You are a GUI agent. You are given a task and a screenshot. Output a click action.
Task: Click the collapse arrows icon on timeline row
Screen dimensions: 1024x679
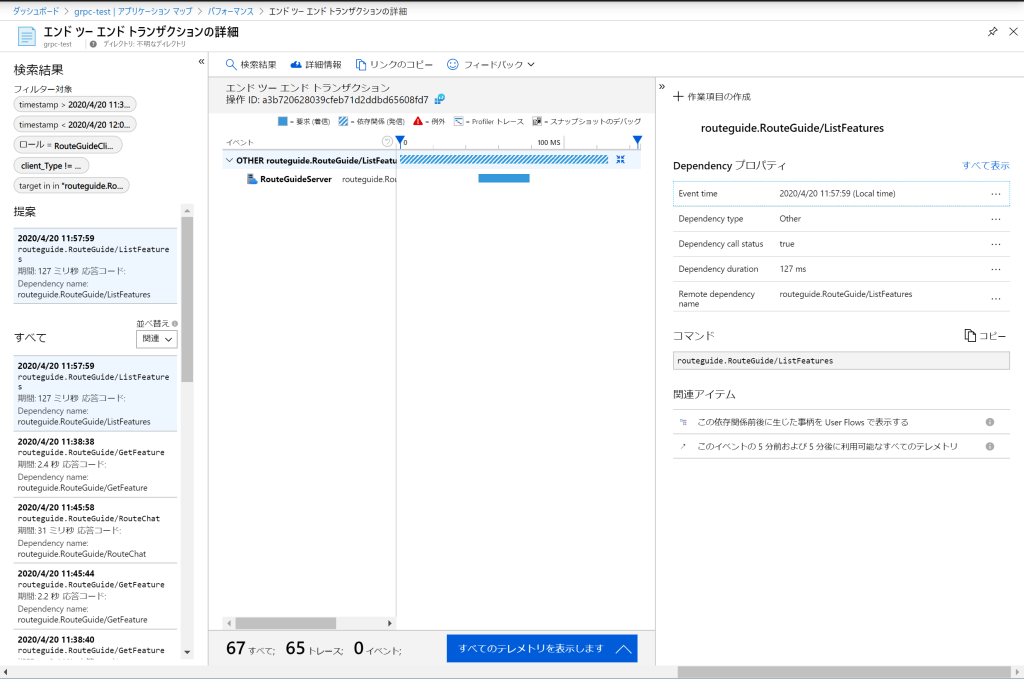(x=620, y=159)
